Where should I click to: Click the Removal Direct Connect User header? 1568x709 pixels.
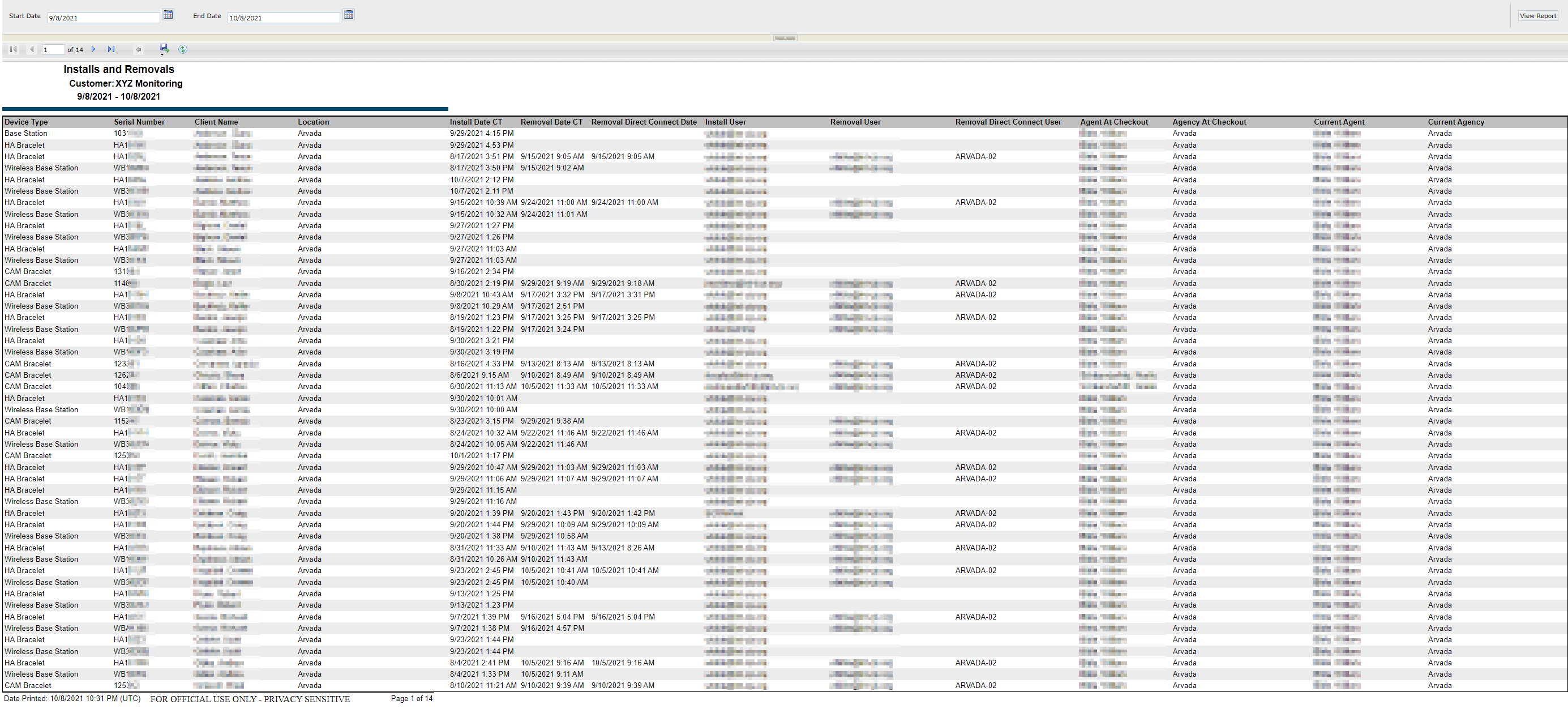(1008, 122)
